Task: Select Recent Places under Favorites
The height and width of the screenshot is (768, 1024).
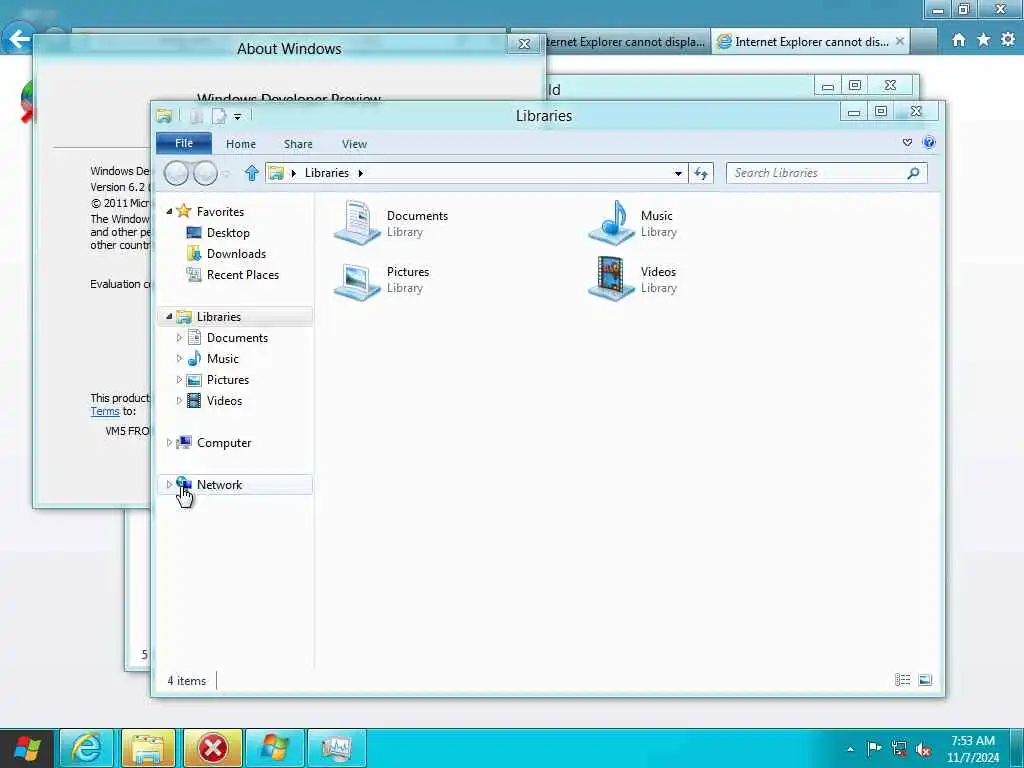Action: coord(243,274)
